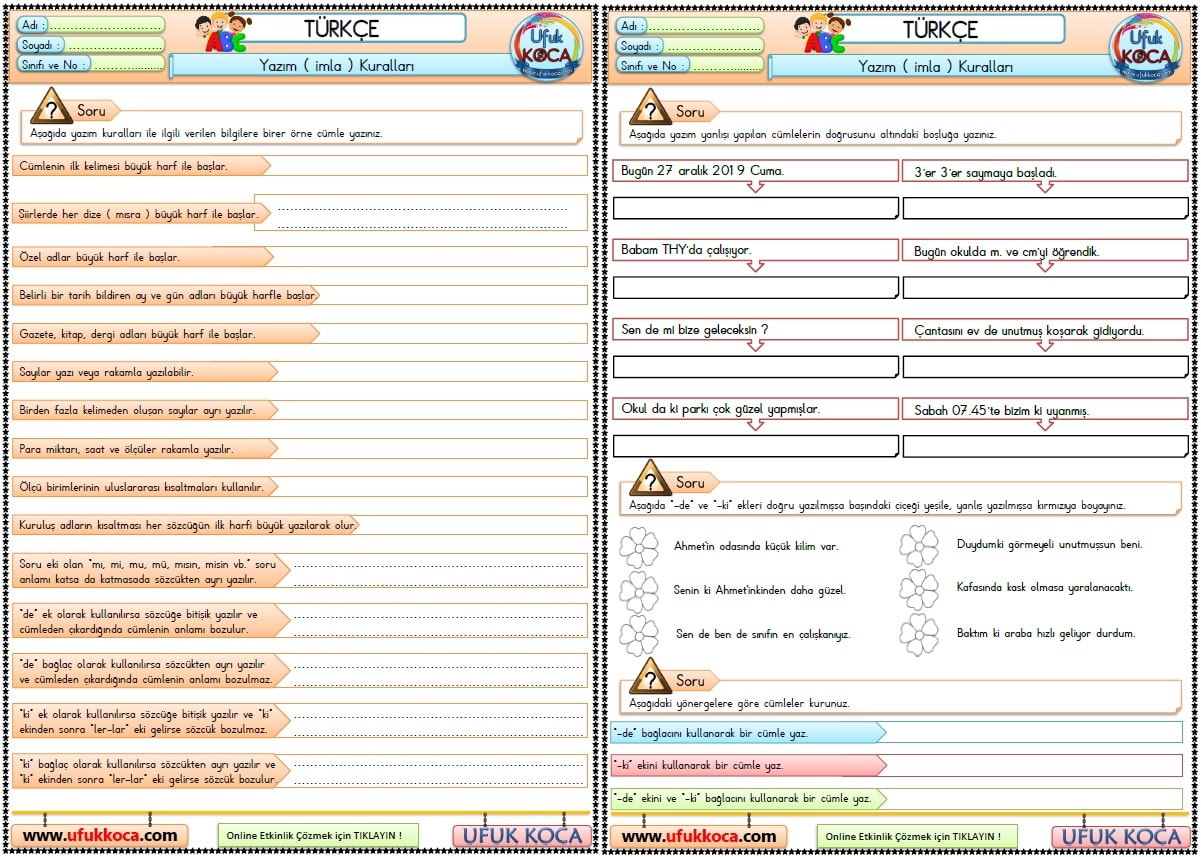1201x857 pixels.
Task: Click the question mark icon beside the left page Soru
Action: coord(50,107)
